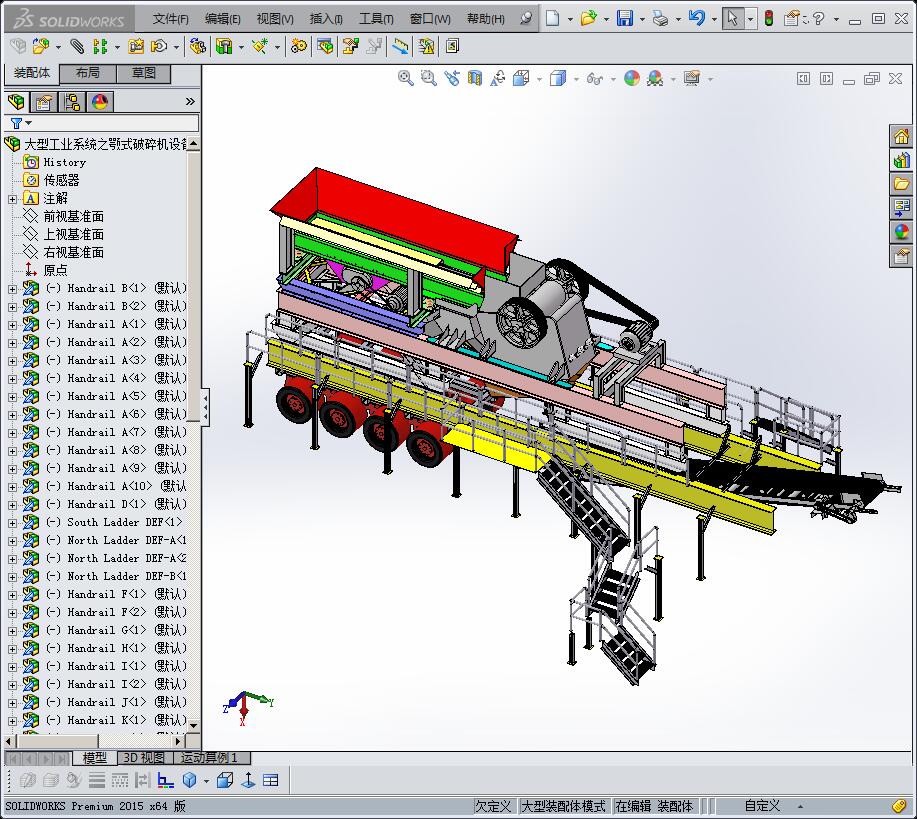This screenshot has width=917, height=819.
Task: Click the Dynamic Annotation Views icon
Action: tap(498, 78)
